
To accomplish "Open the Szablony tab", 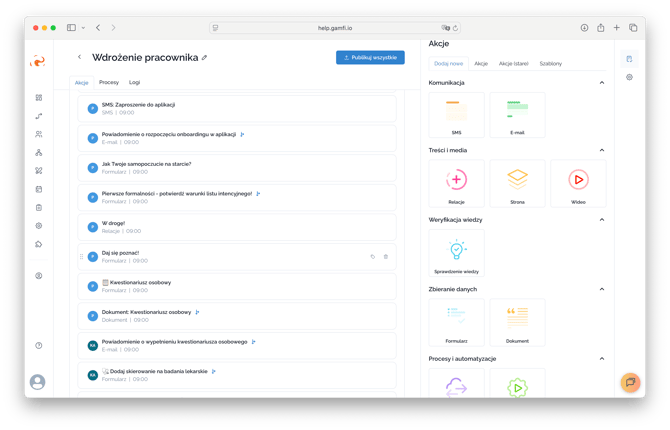I will pos(550,63).
